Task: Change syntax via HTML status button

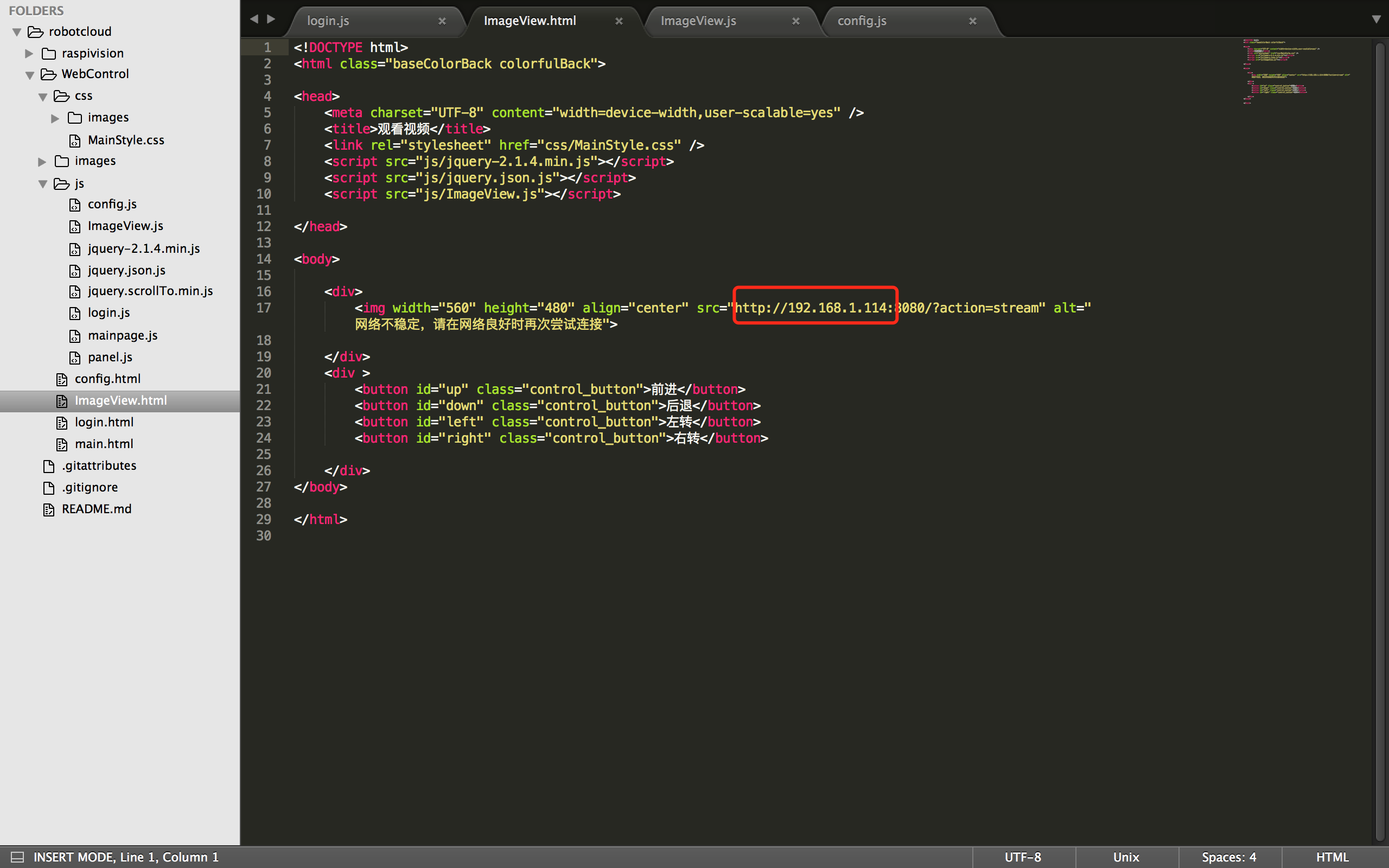Action: pyautogui.click(x=1331, y=857)
